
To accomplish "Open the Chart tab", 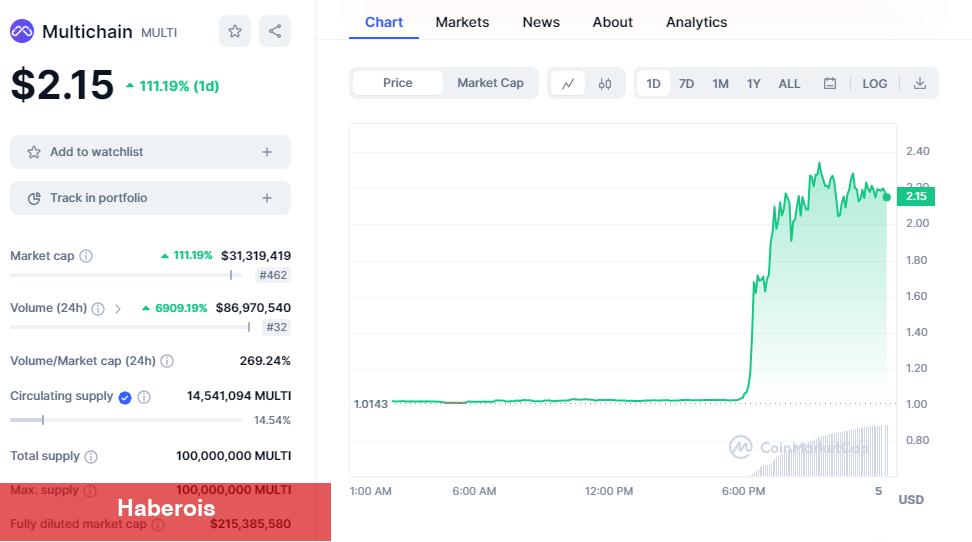I will [384, 22].
